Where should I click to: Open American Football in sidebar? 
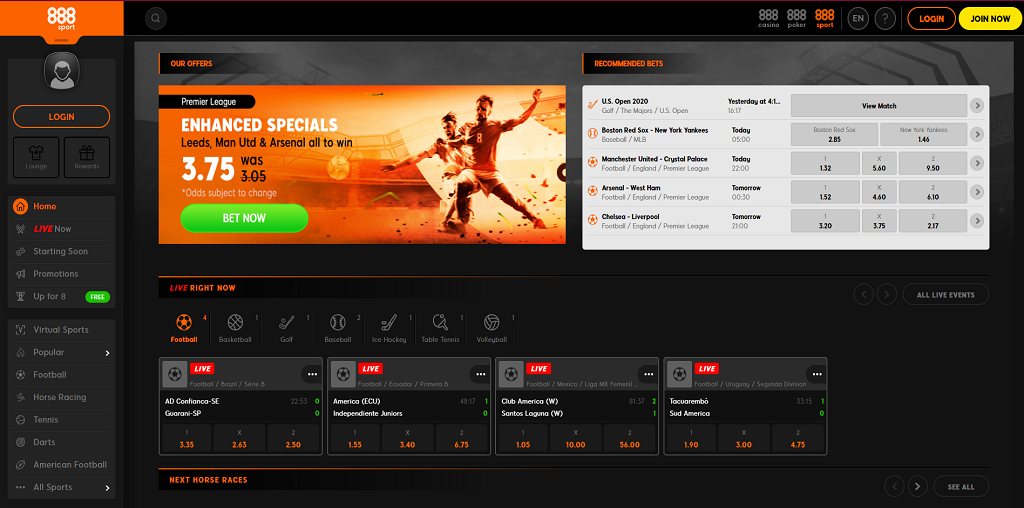(62, 465)
